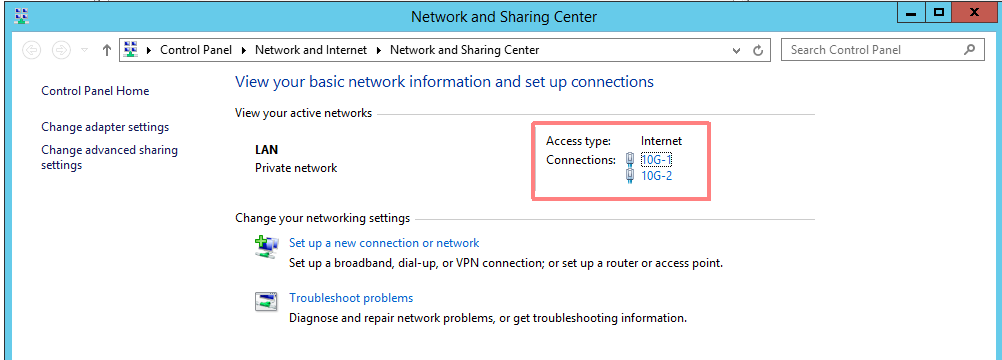This screenshot has height=360, width=1002.
Task: Refresh the Network and Sharing Center
Action: [x=758, y=51]
